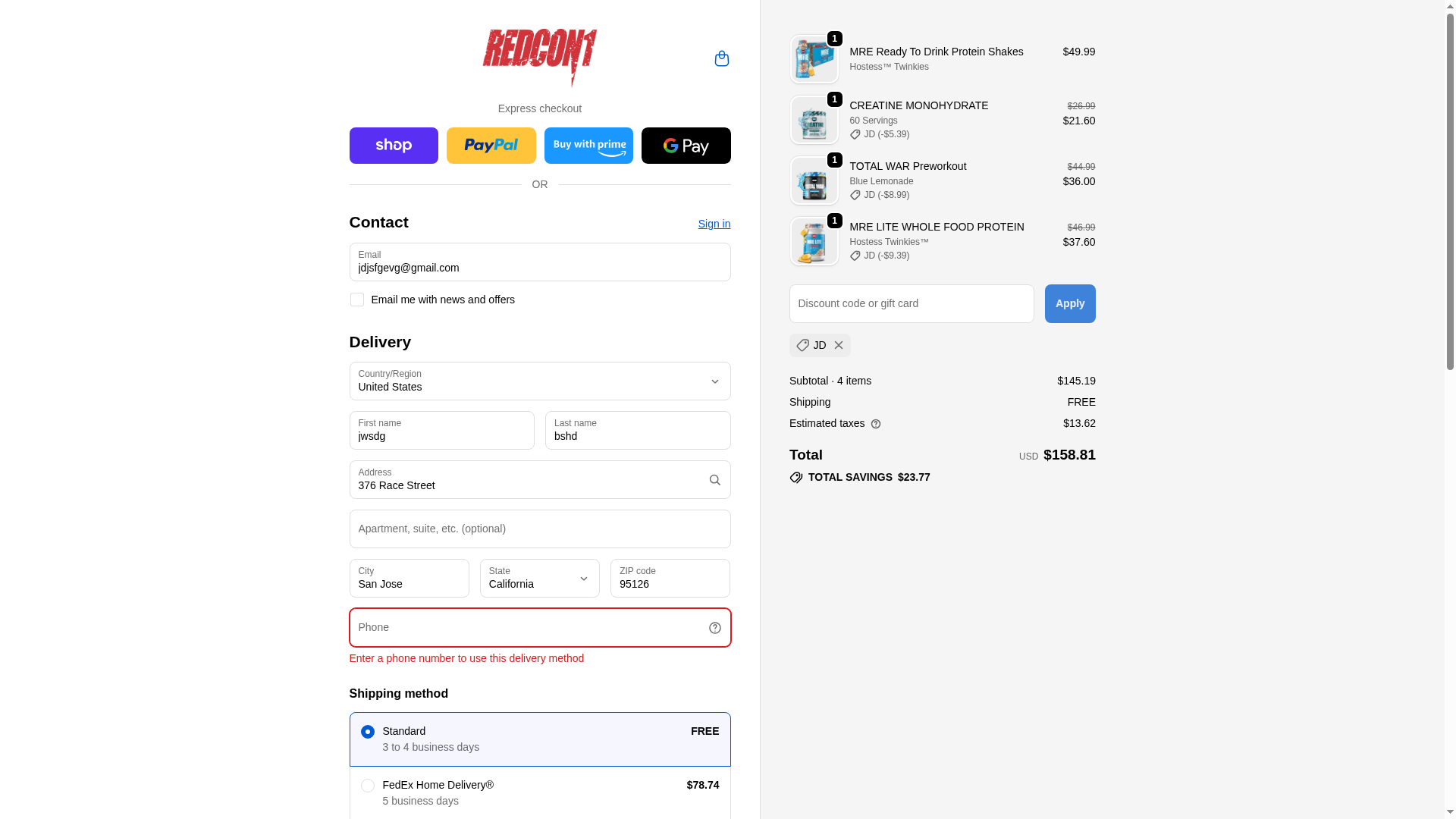Screen dimensions: 1456x819
Task: Click the Apply discount button
Action: coord(1070,303)
